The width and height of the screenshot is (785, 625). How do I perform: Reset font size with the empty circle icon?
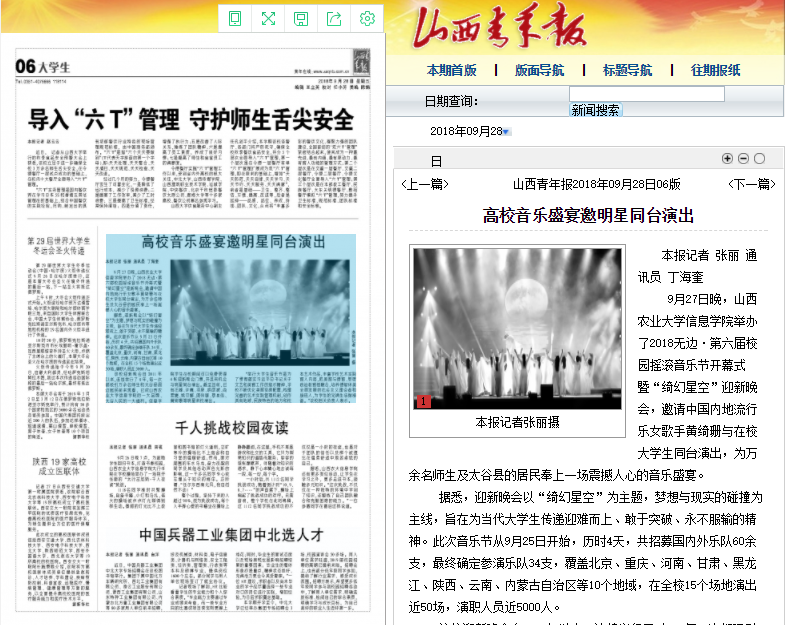759,159
